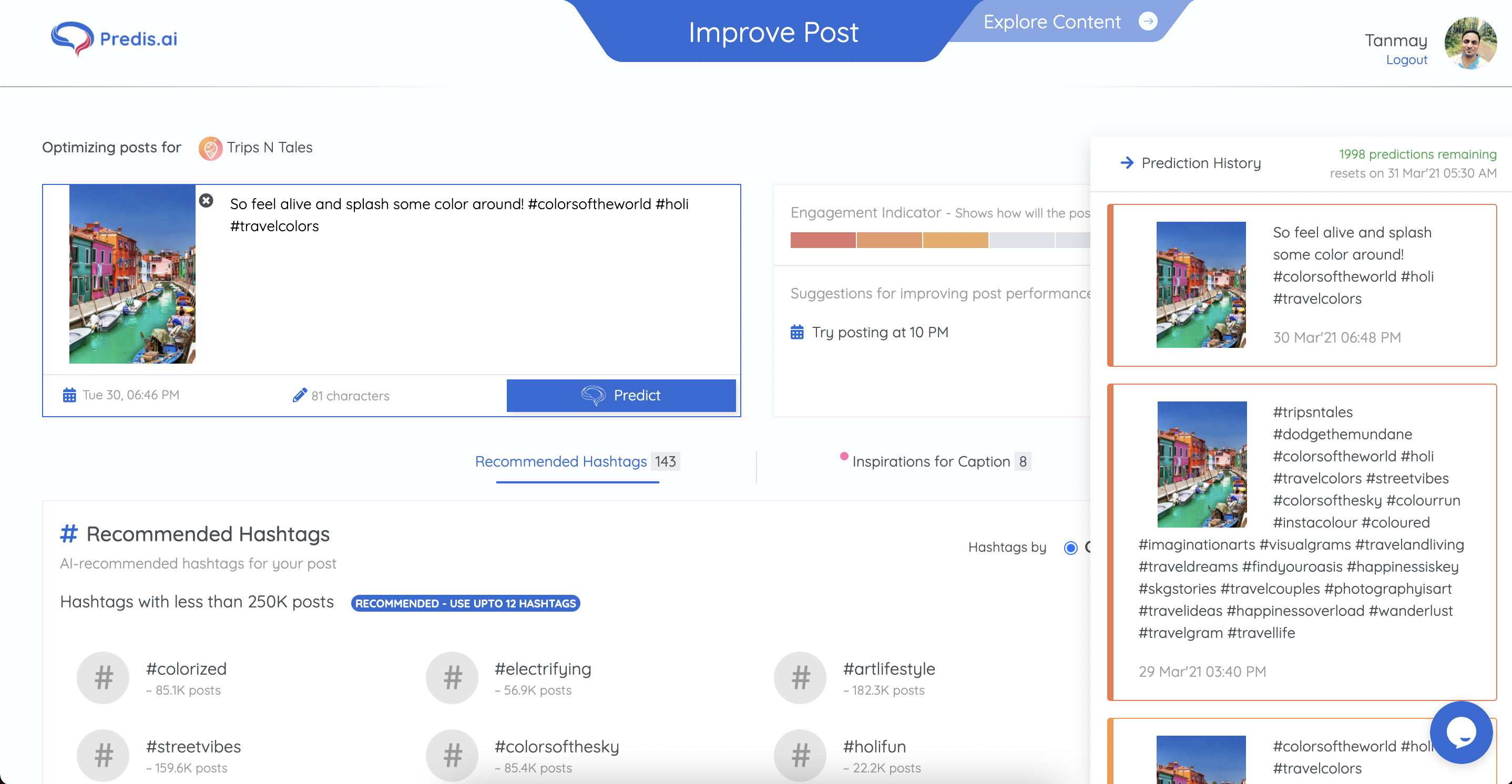Open the partially visible third prediction history thumbnail

(1201, 759)
